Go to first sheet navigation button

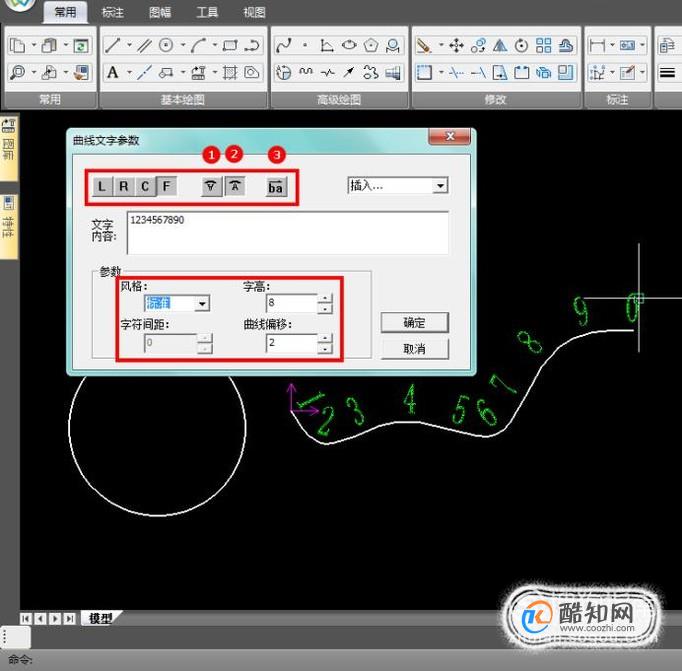(26, 618)
